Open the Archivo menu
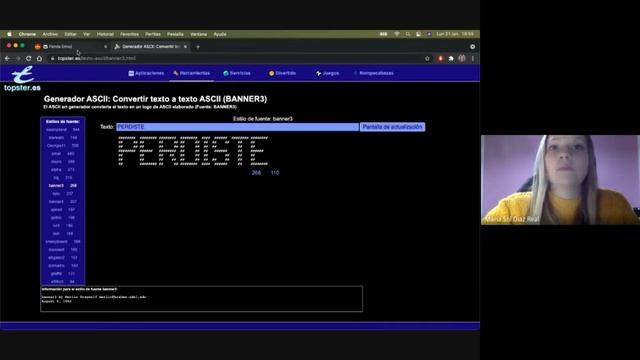Screen dimensions: 640x360 pos(50,34)
